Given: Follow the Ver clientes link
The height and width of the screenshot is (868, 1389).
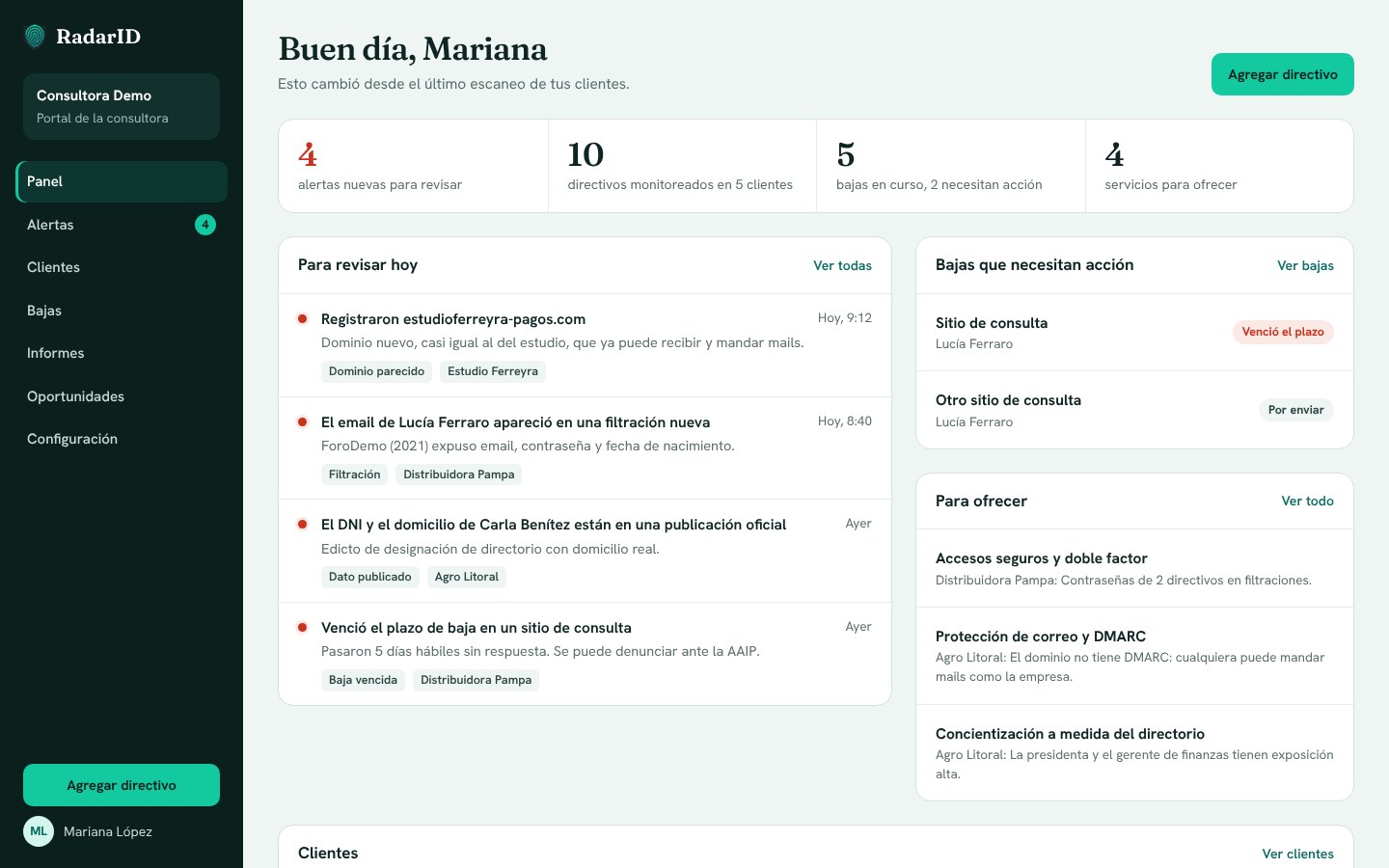Looking at the screenshot, I should (1297, 854).
